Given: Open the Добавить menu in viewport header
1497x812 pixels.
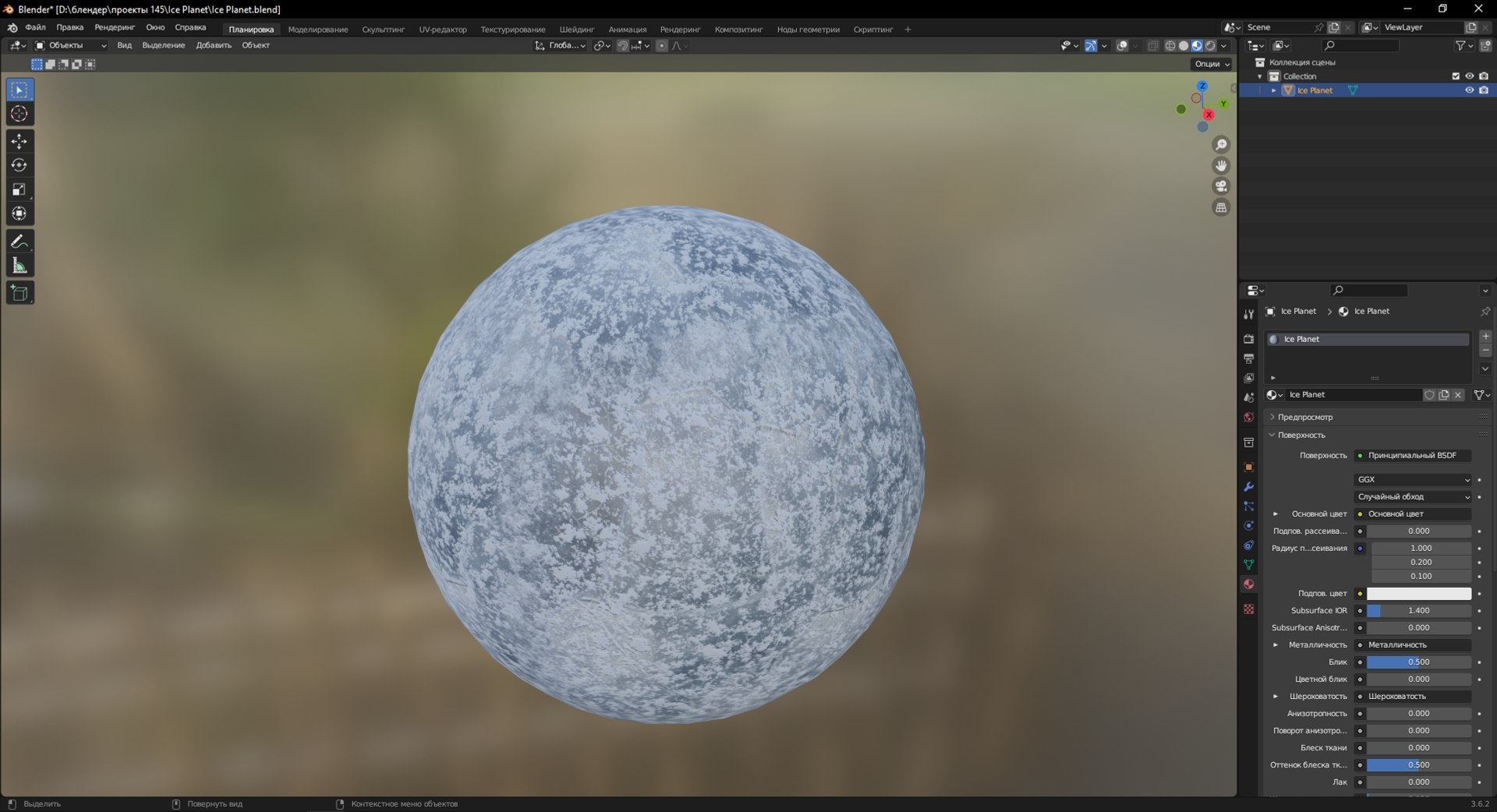Looking at the screenshot, I should pyautogui.click(x=214, y=46).
